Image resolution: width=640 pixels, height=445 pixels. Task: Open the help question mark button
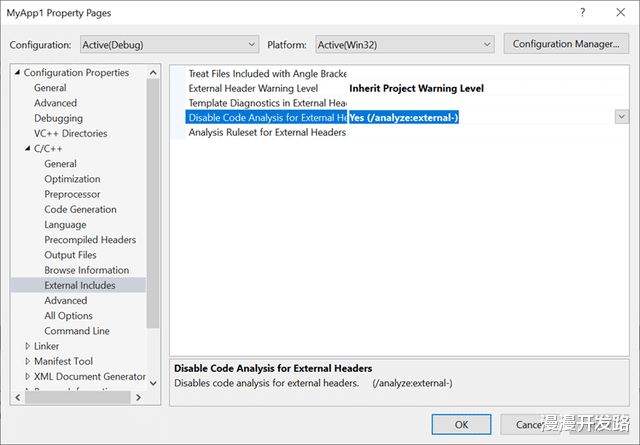pos(582,13)
